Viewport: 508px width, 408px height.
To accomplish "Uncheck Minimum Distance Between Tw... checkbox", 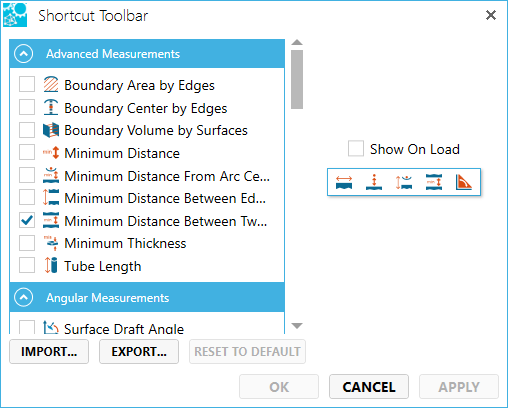I will coord(27,220).
